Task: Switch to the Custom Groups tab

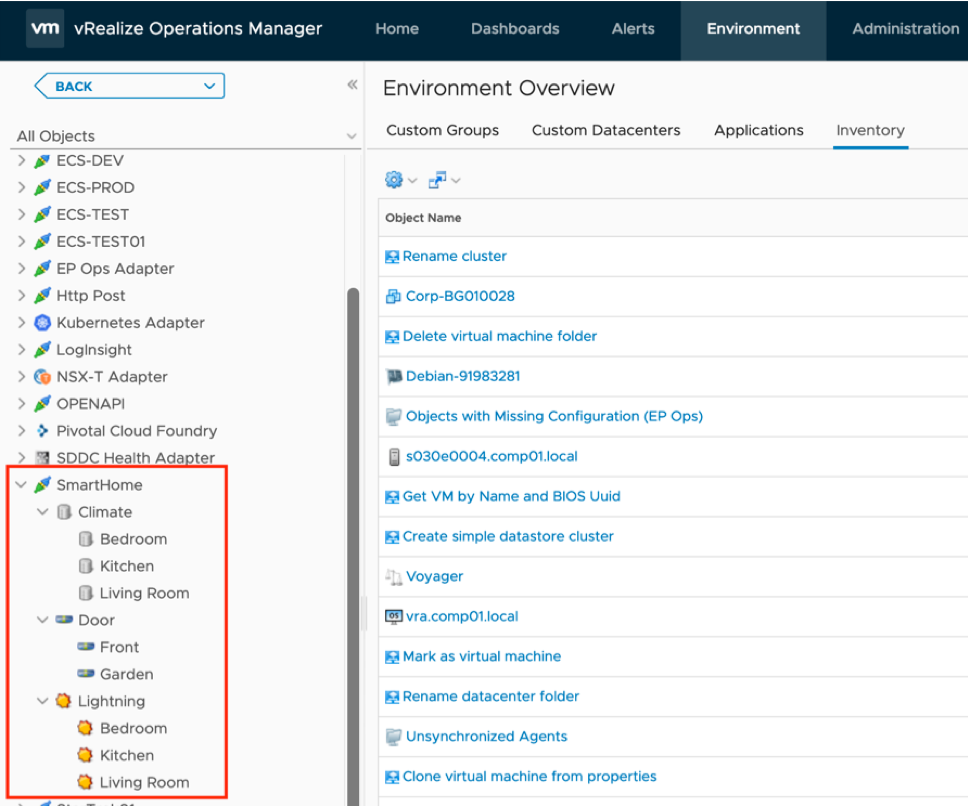Action: coord(442,130)
